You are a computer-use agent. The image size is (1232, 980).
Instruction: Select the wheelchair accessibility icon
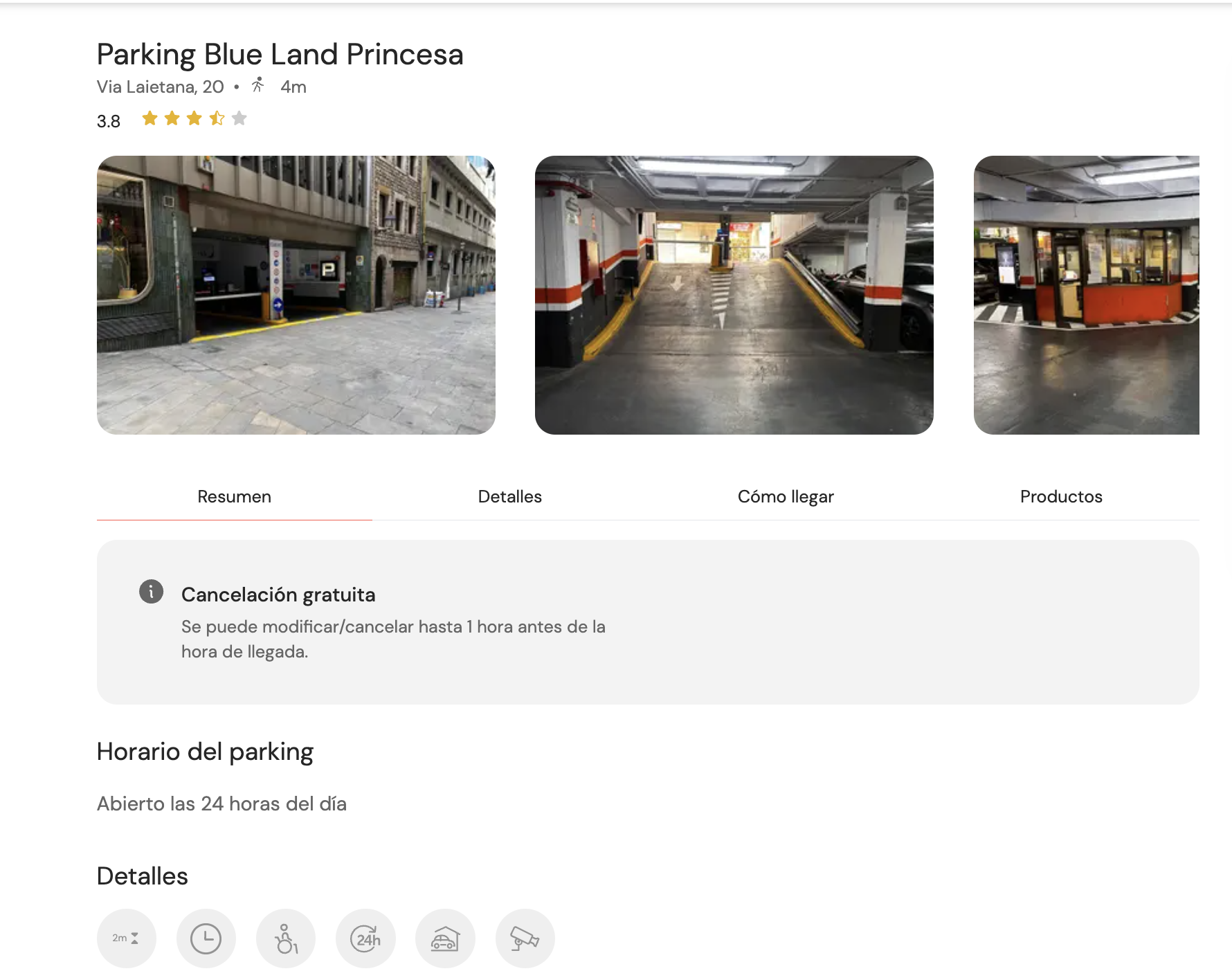285,938
